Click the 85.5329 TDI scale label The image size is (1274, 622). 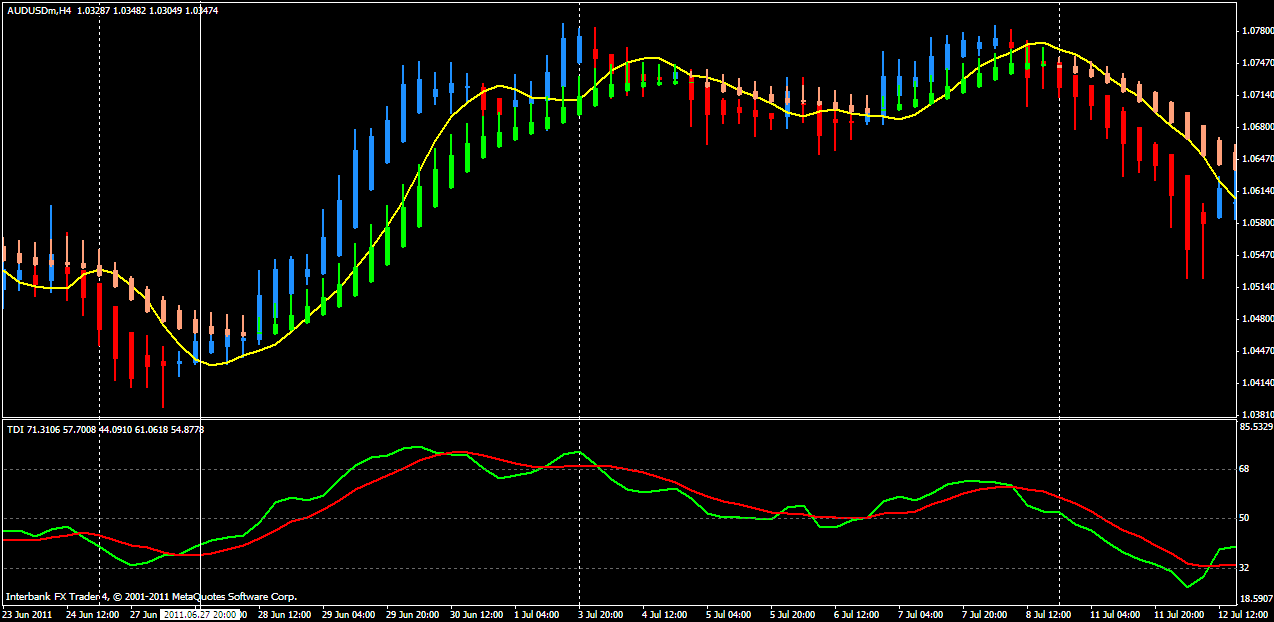(1257, 427)
